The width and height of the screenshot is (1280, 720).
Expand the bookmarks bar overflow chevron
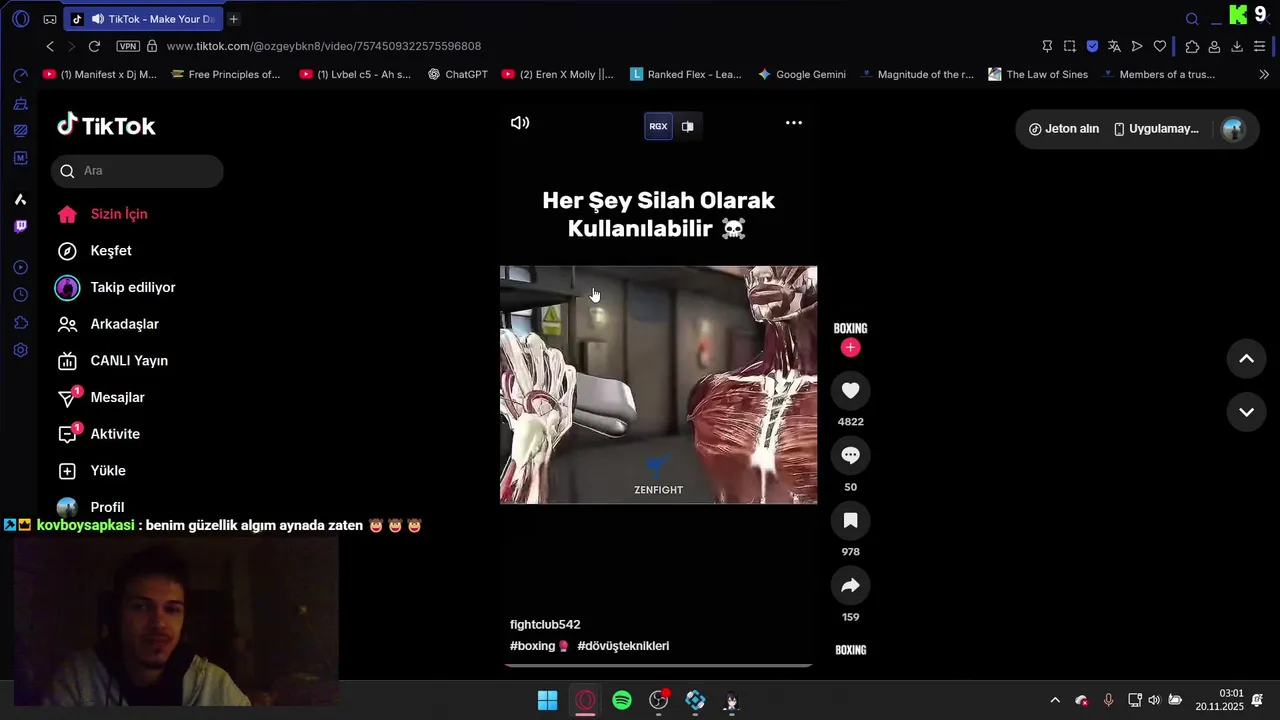[1264, 74]
